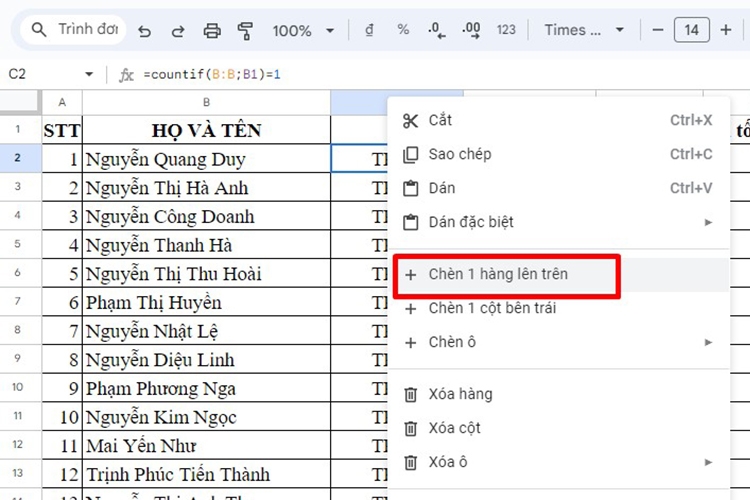750x500 pixels.
Task: Decrease decimal places icon
Action: point(437,30)
